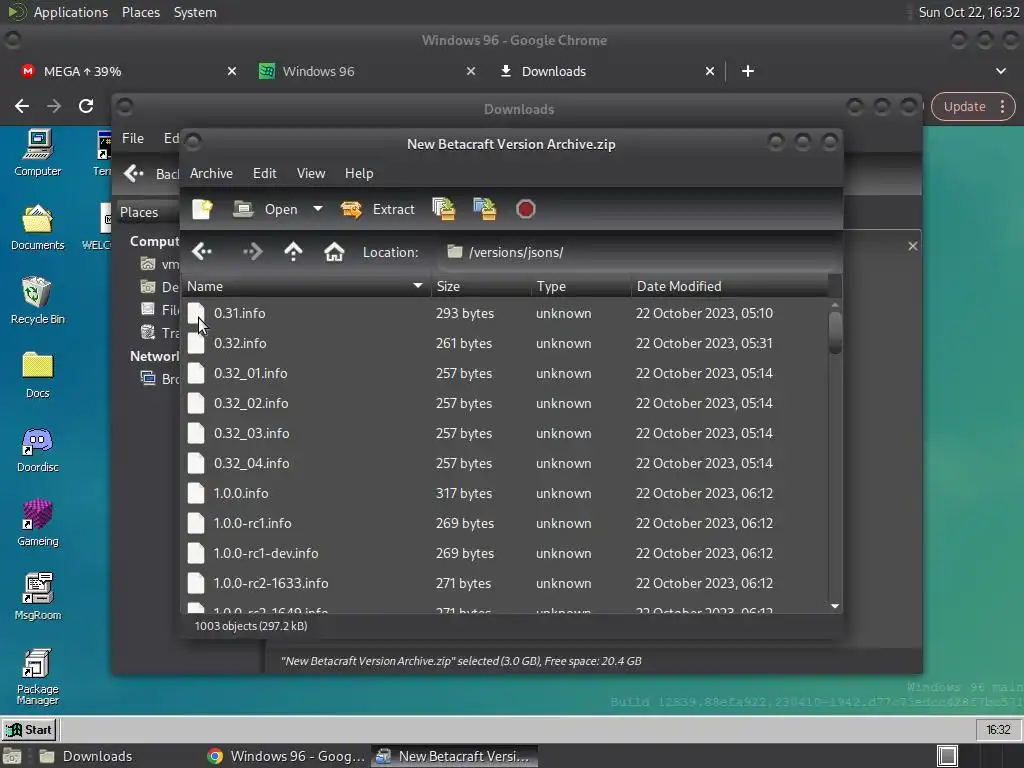This screenshot has height=768, width=1024.
Task: Click Chrome Update button
Action: click(972, 106)
